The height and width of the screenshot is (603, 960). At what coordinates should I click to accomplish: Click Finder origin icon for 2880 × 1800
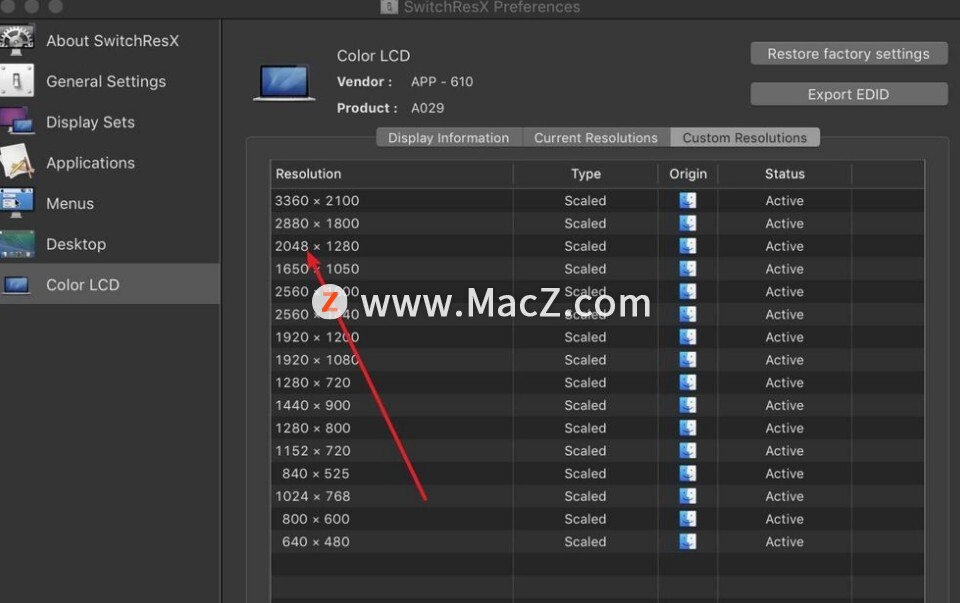click(688, 223)
